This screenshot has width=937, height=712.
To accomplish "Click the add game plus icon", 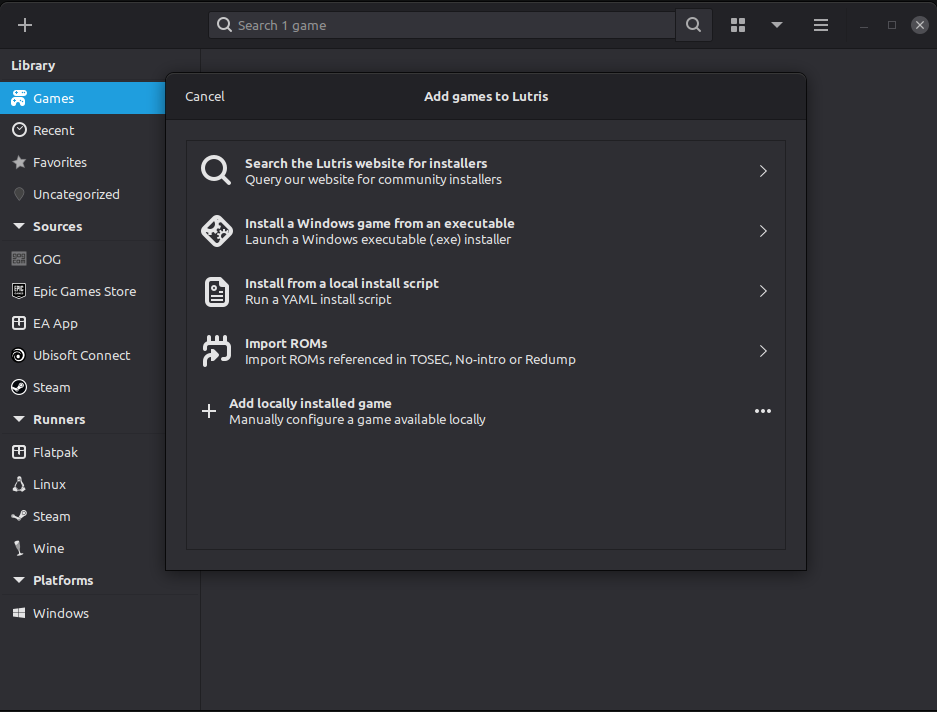I will [x=24, y=24].
